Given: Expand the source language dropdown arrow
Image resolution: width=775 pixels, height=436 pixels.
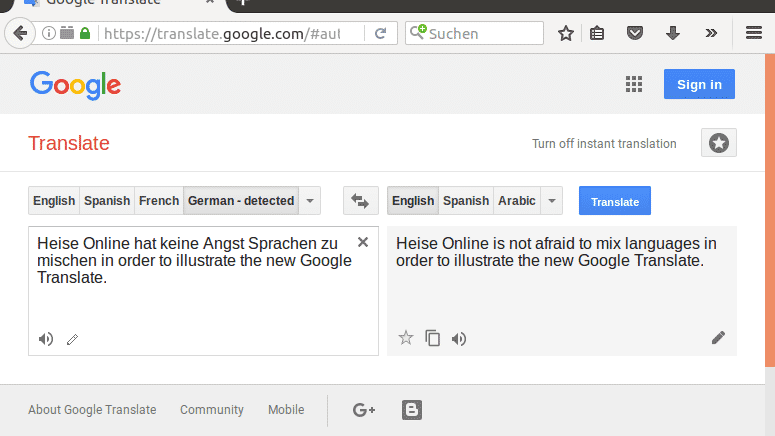Looking at the screenshot, I should 310,201.
